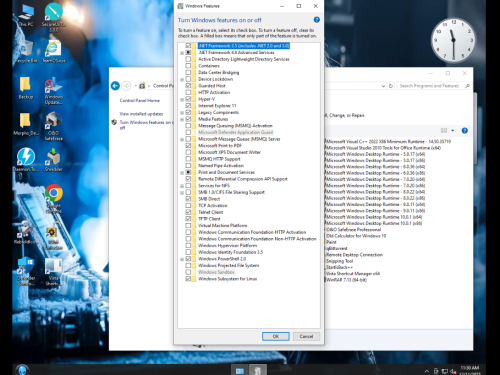The height and width of the screenshot is (375, 500).
Task: Click the Start button on taskbar
Action: [x=22, y=369]
